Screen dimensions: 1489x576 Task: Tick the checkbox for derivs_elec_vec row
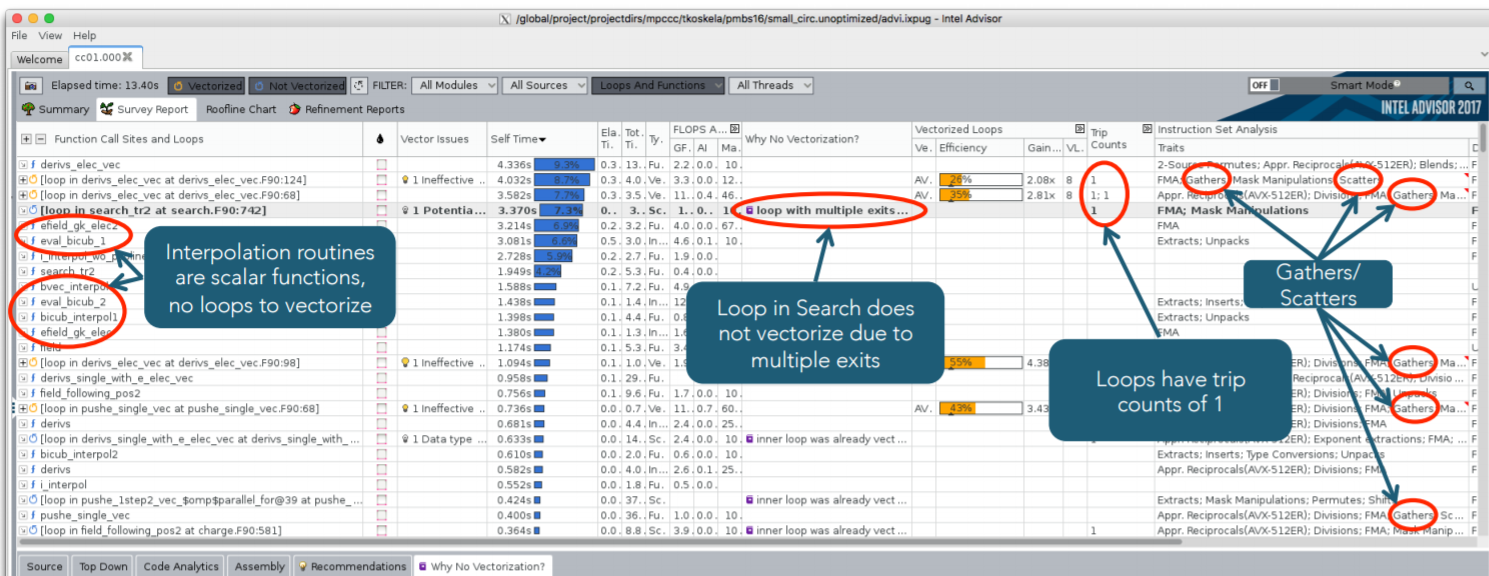[x=381, y=164]
